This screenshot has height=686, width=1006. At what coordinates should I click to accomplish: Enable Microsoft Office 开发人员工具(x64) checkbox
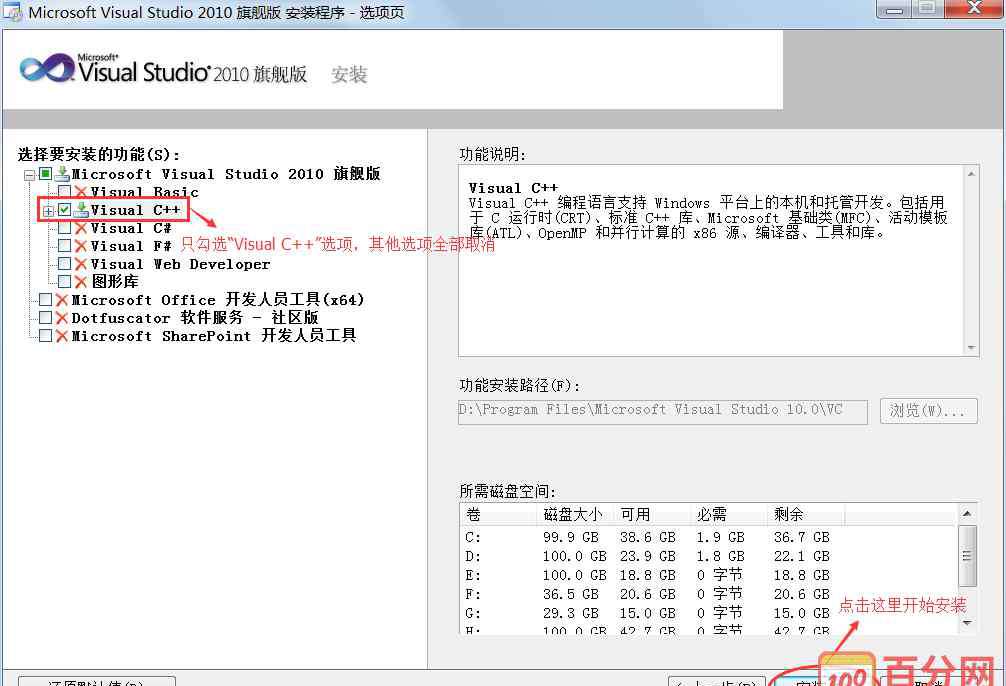click(45, 300)
